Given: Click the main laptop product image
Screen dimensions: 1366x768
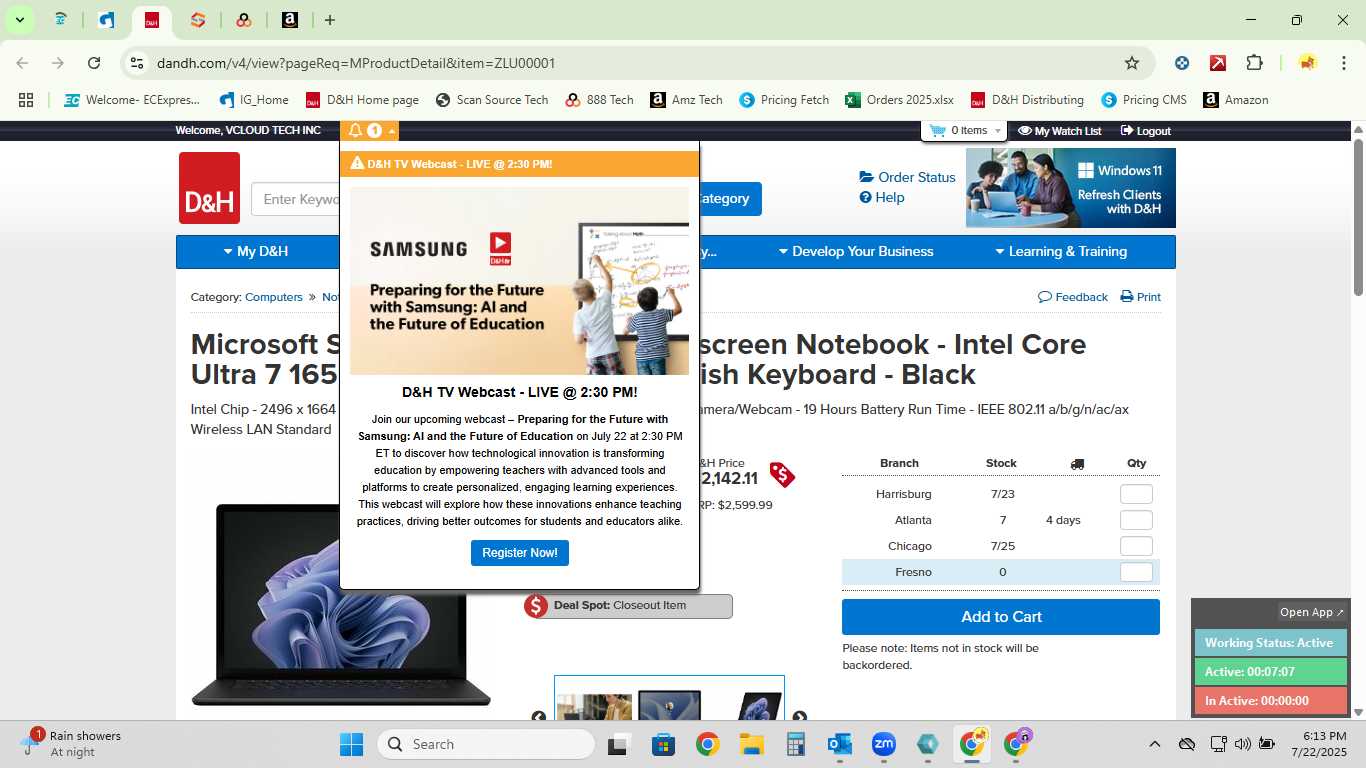Looking at the screenshot, I should [341, 605].
